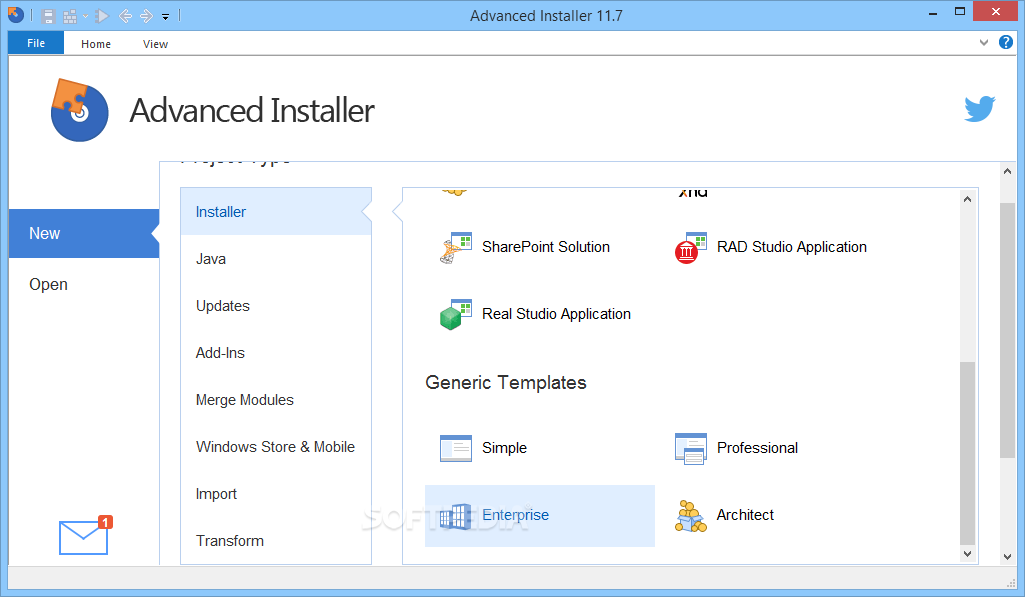Click the Twitter bird icon

pos(979,109)
